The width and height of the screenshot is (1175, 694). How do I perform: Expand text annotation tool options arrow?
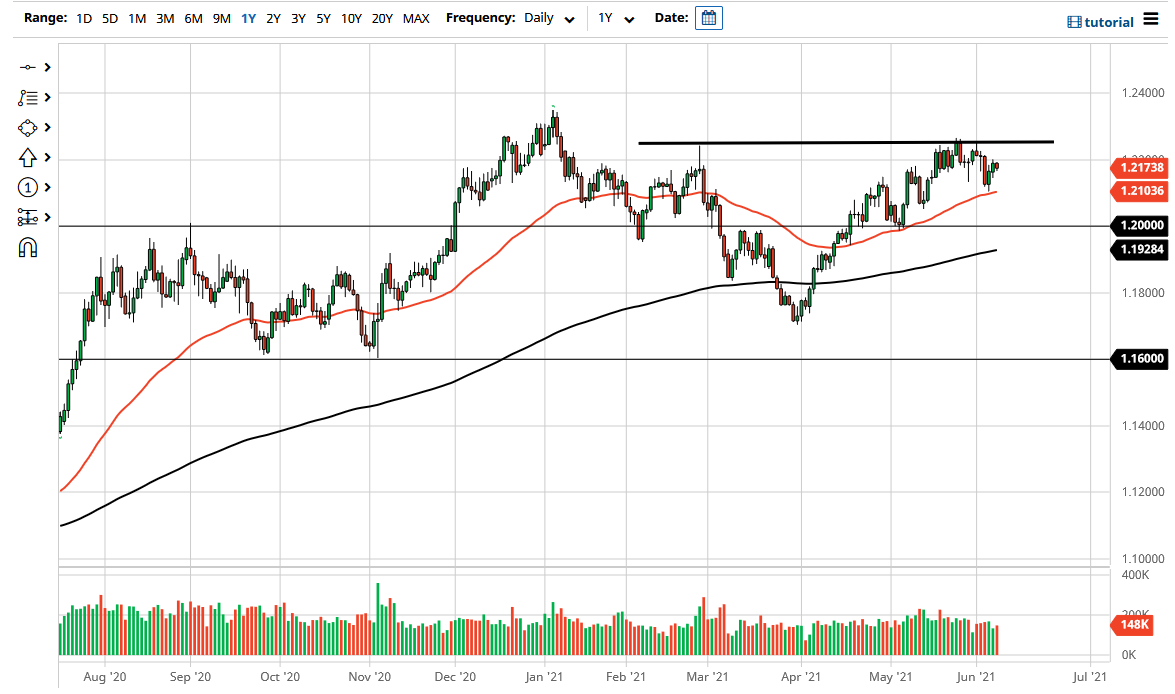(x=47, y=97)
